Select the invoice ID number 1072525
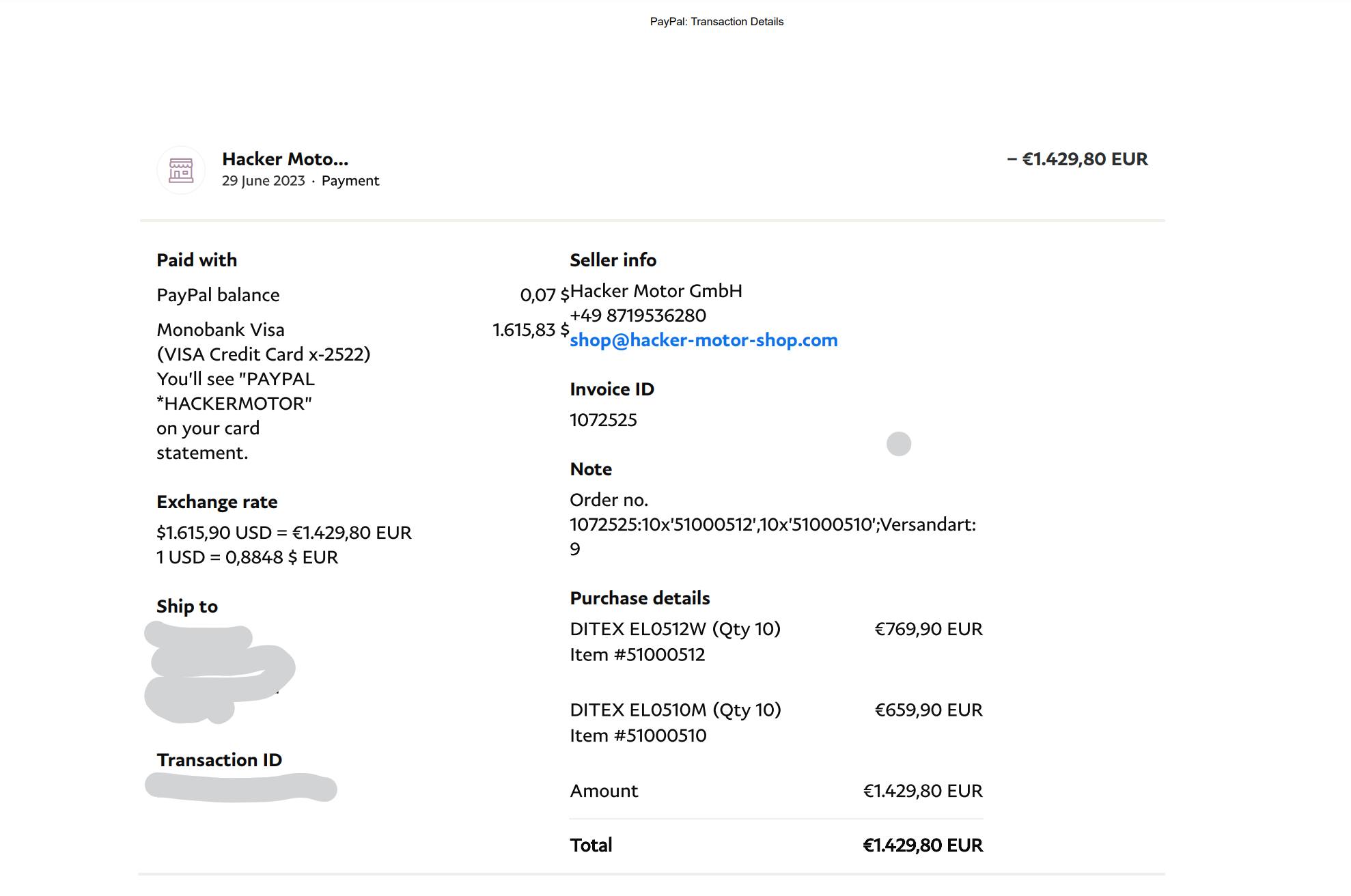 click(x=603, y=420)
